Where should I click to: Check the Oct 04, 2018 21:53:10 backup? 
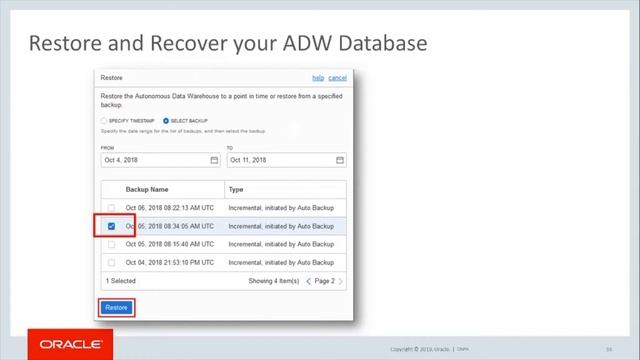point(111,262)
